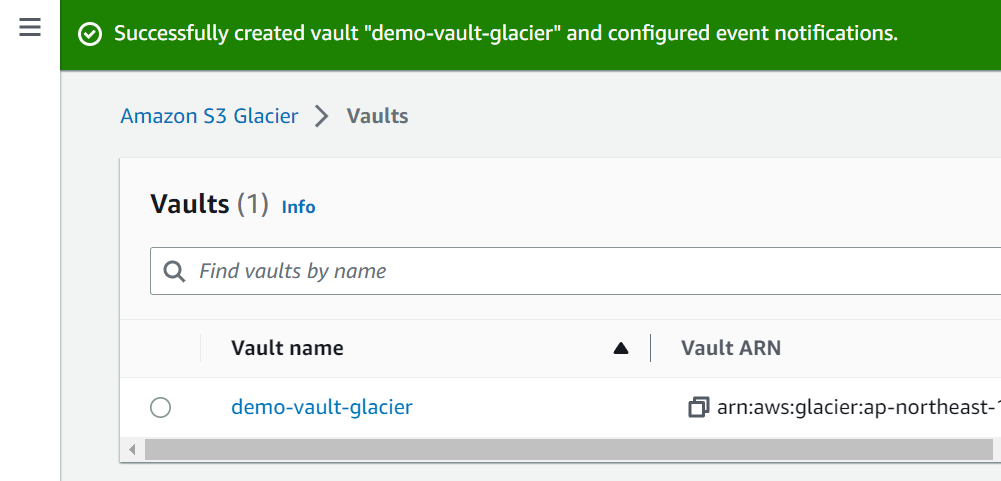The width and height of the screenshot is (1001, 481).
Task: Open the Info link beside Vaults
Action: (x=298, y=207)
